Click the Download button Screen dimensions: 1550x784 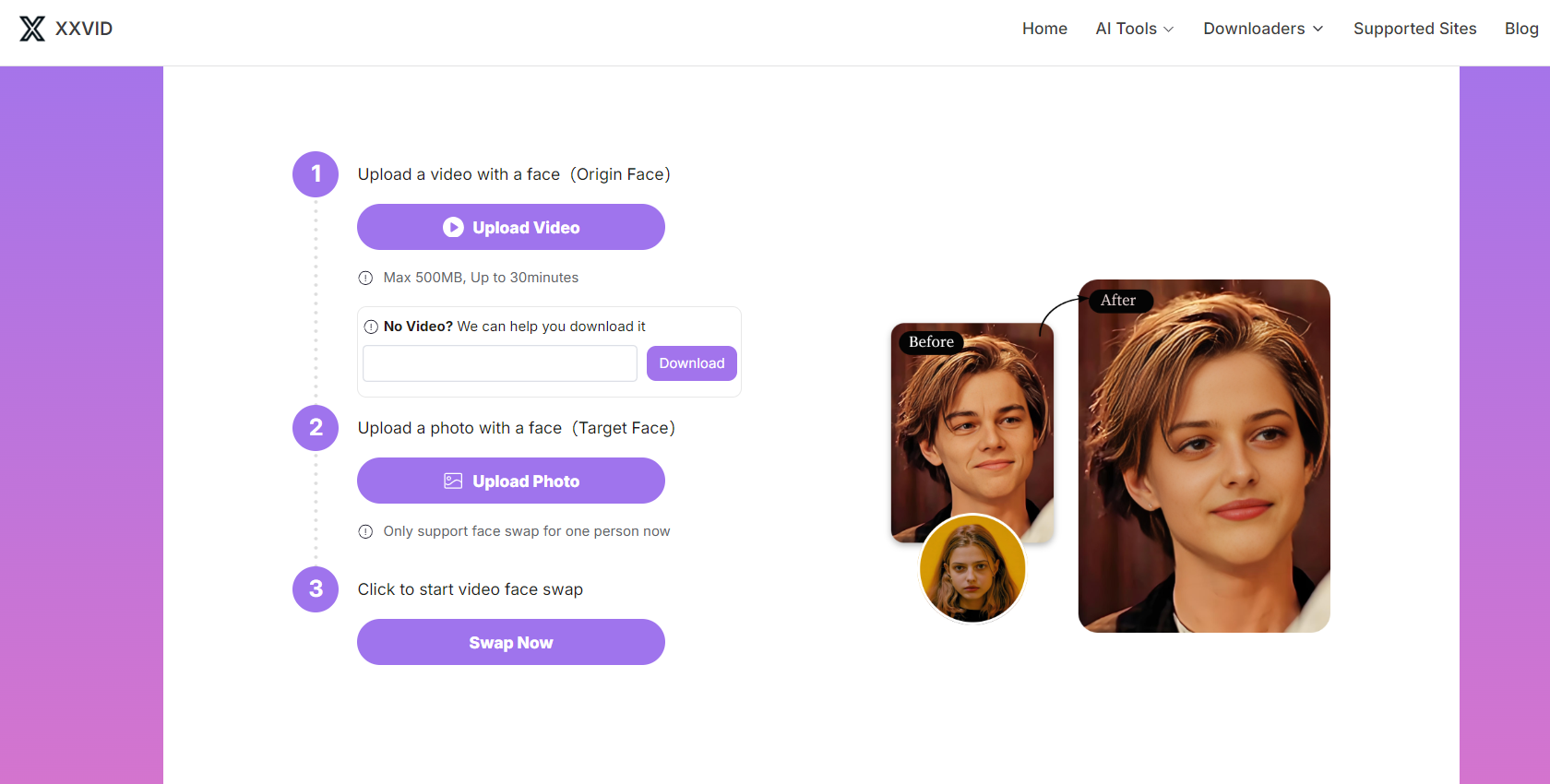692,363
